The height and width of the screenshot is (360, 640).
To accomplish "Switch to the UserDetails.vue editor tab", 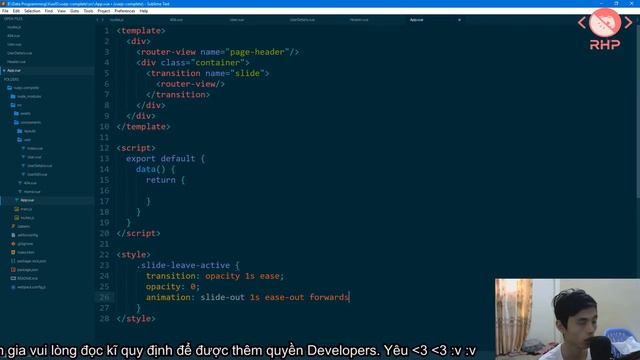I will [302, 20].
